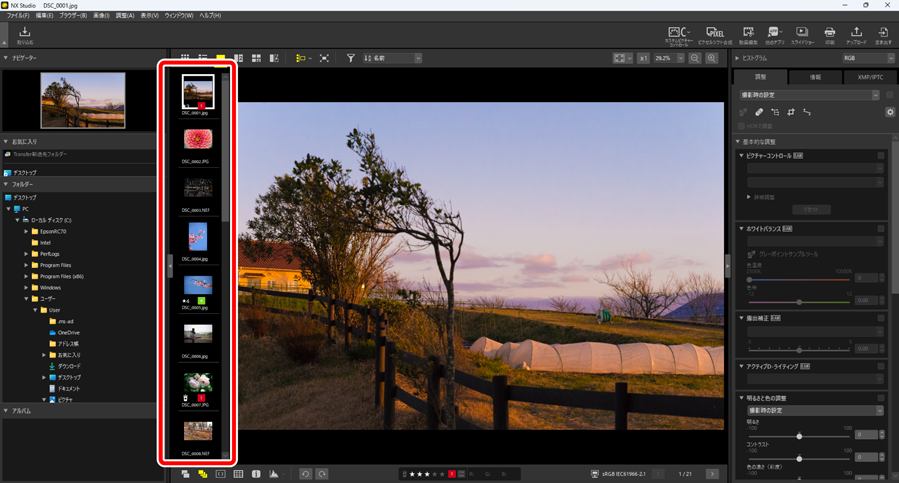Select the retouch brush tool icon

tap(759, 112)
